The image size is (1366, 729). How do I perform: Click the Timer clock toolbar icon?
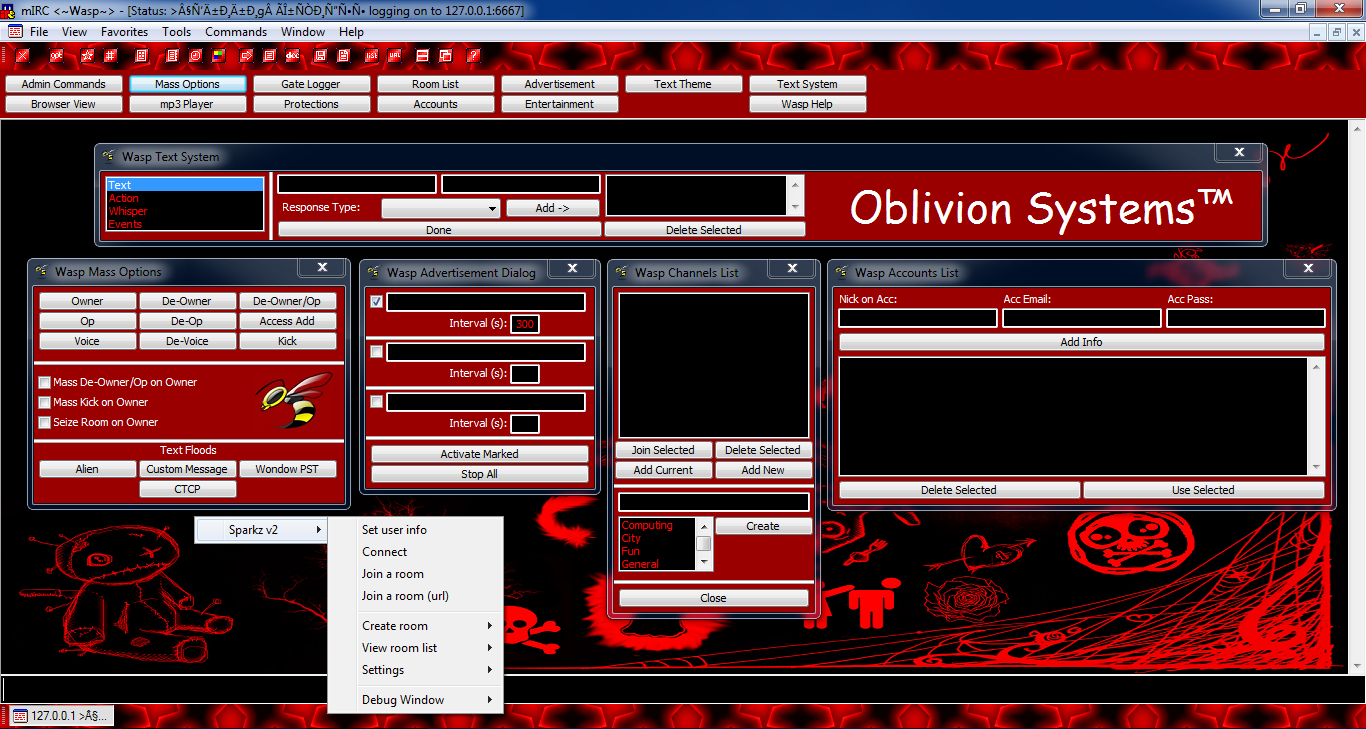[x=195, y=56]
